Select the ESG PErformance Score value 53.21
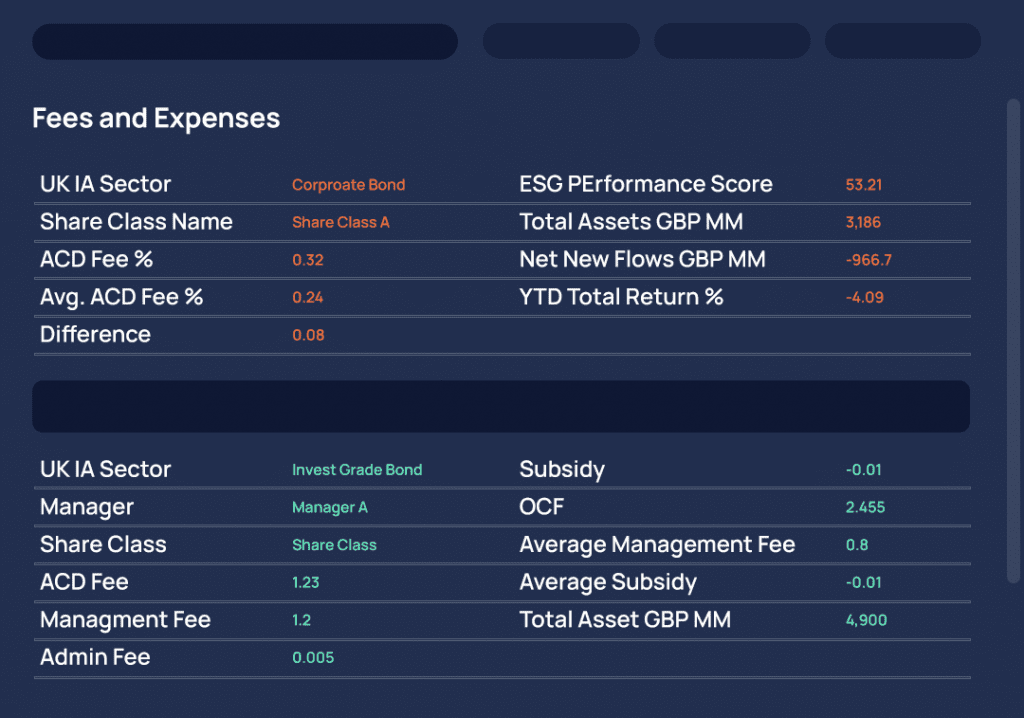 (x=863, y=185)
